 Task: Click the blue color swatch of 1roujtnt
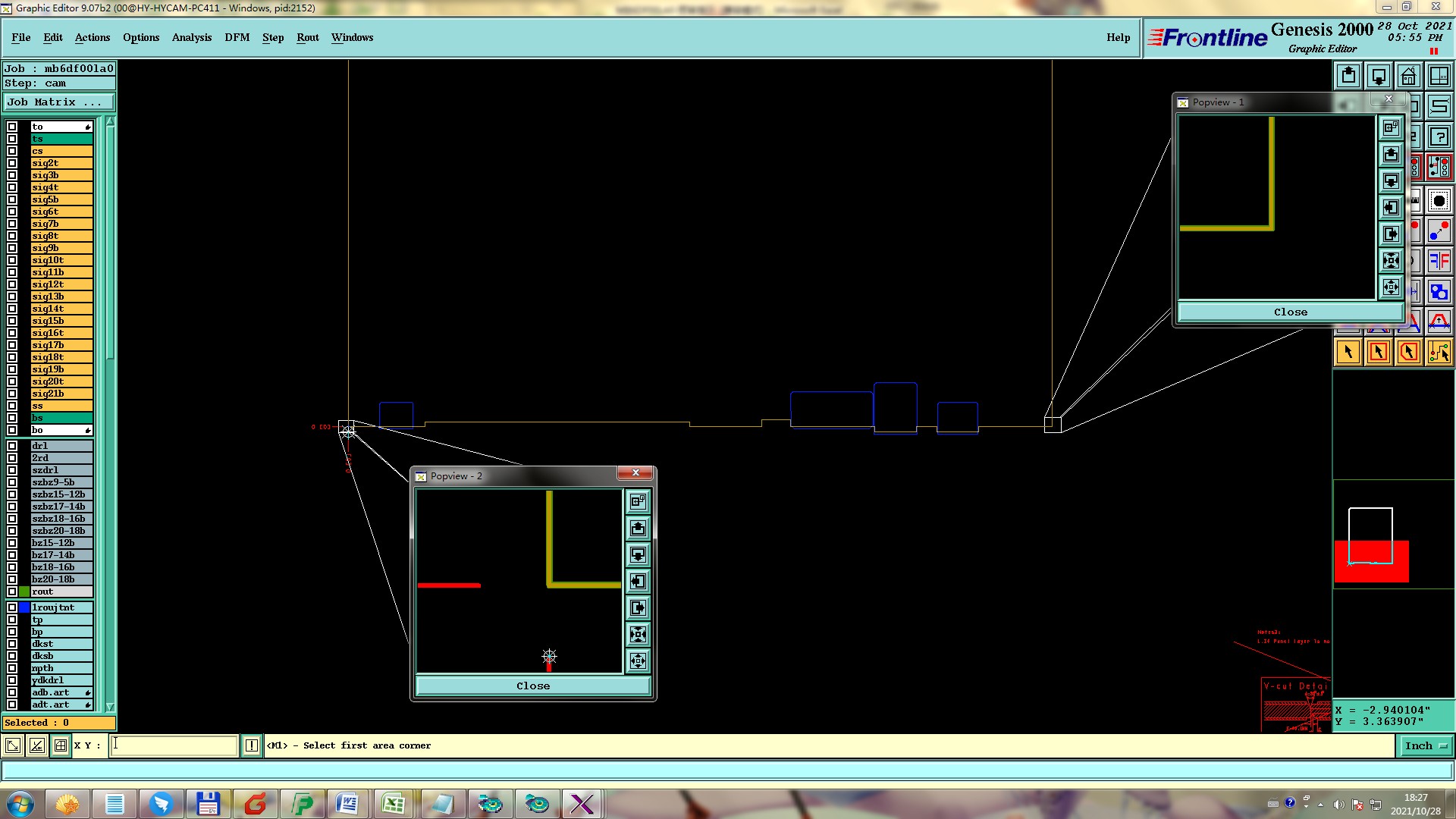(x=24, y=607)
